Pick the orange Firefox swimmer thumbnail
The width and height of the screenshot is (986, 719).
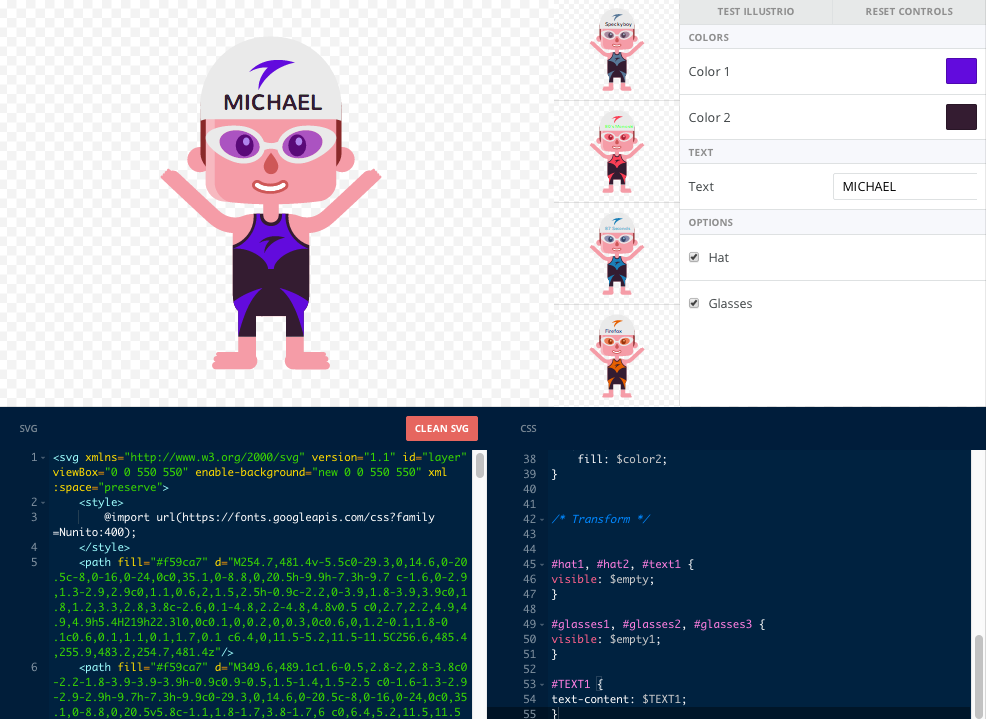(x=617, y=355)
